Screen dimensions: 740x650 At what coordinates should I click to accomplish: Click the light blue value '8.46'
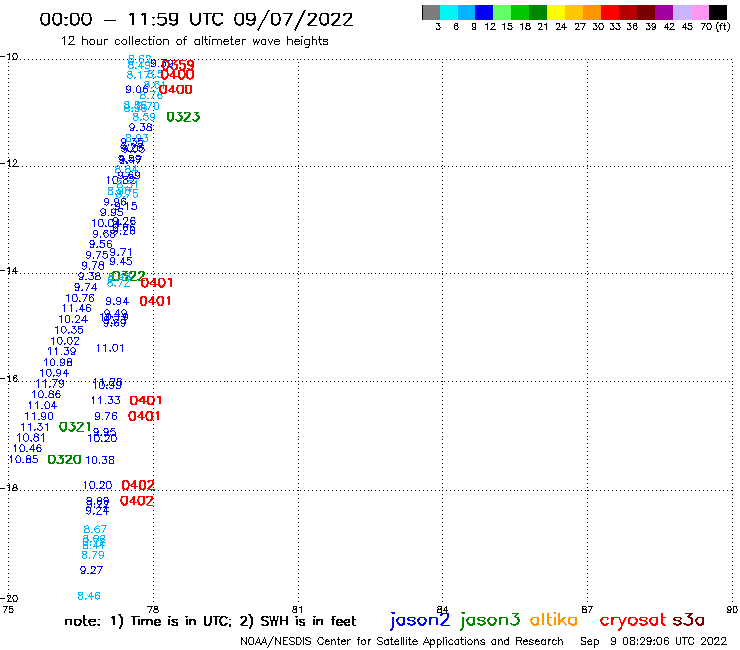click(89, 596)
